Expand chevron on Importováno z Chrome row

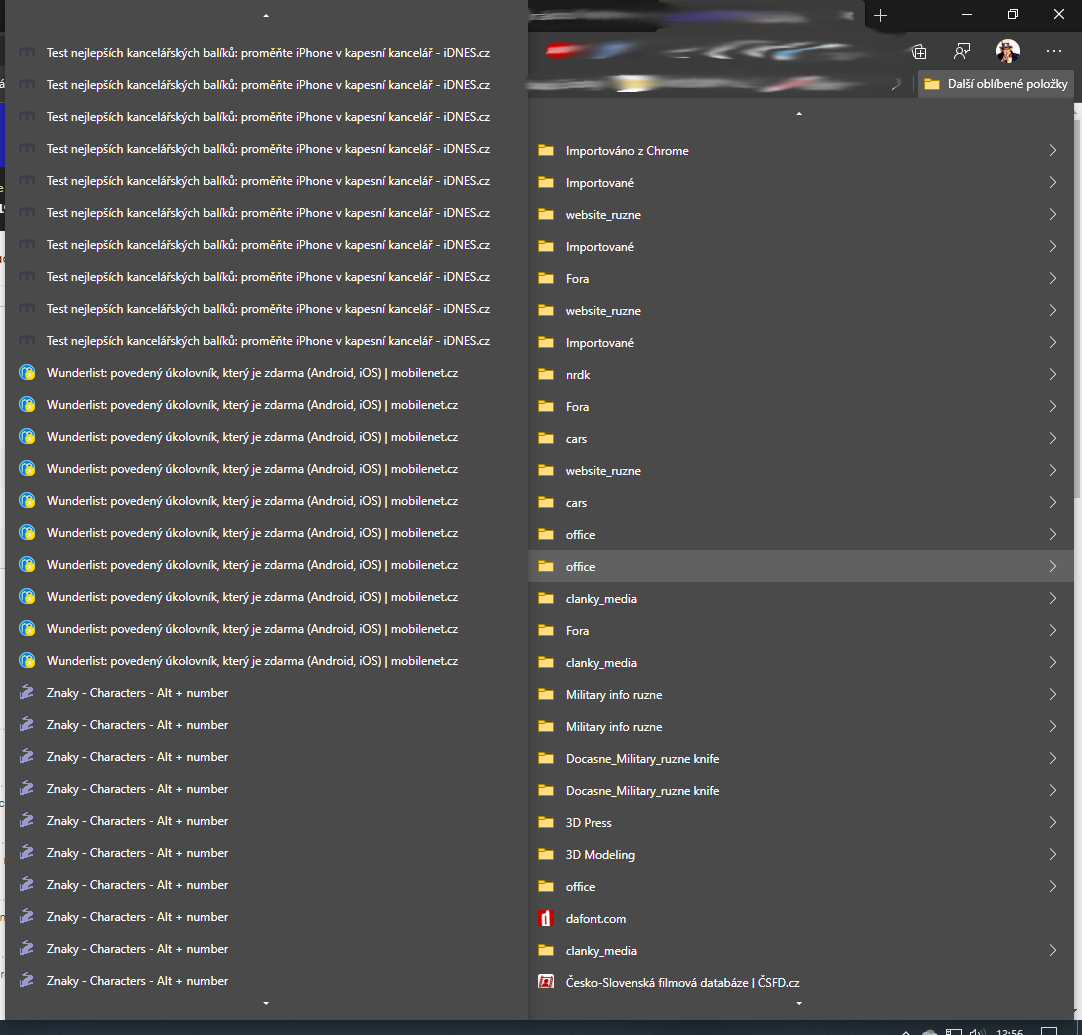pos(1052,150)
